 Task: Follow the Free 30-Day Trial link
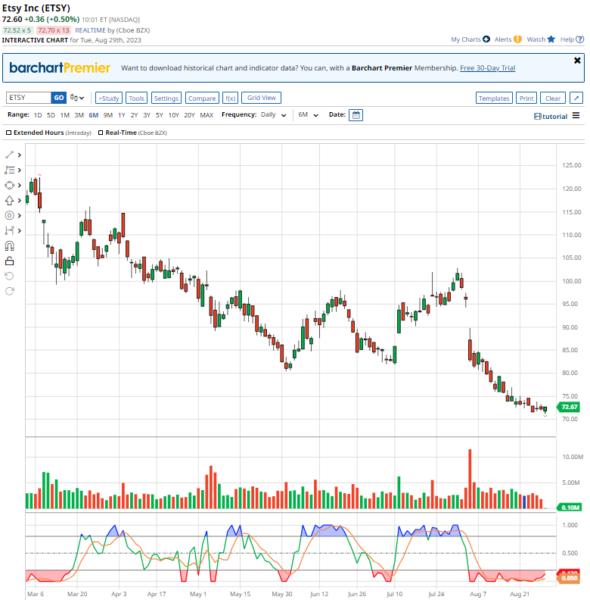(487, 68)
